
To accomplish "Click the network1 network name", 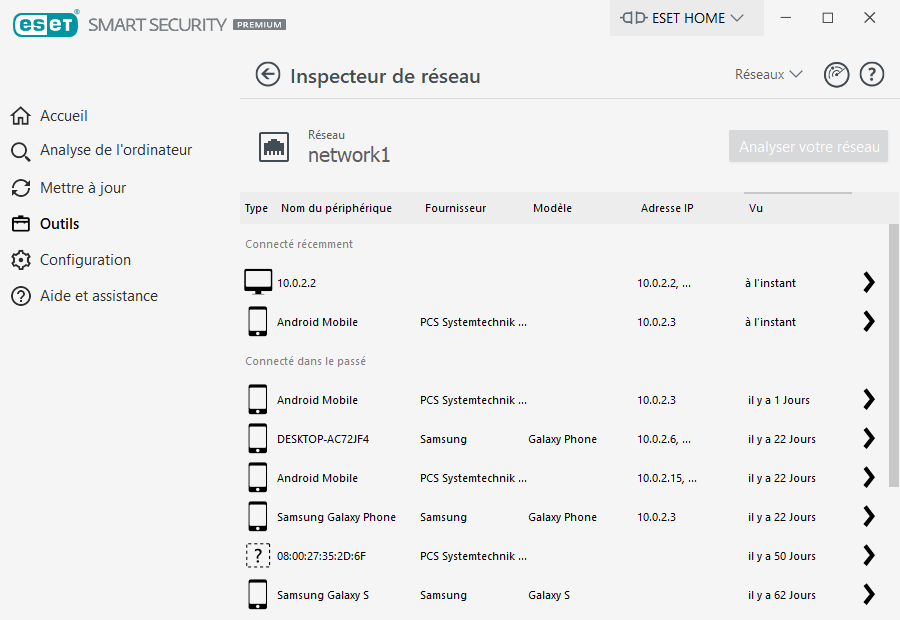I will [x=348, y=155].
